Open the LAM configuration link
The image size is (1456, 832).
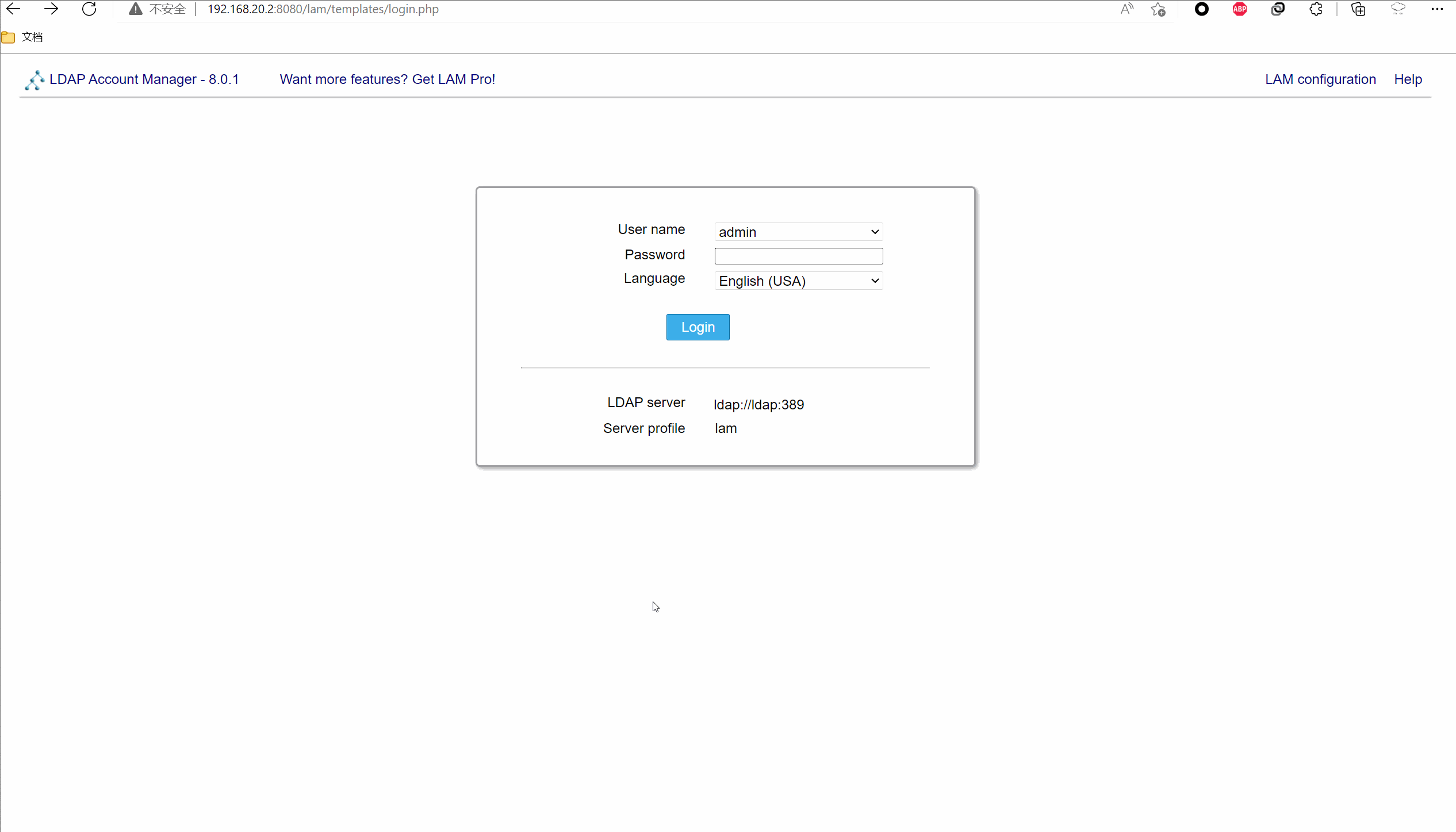(1320, 79)
